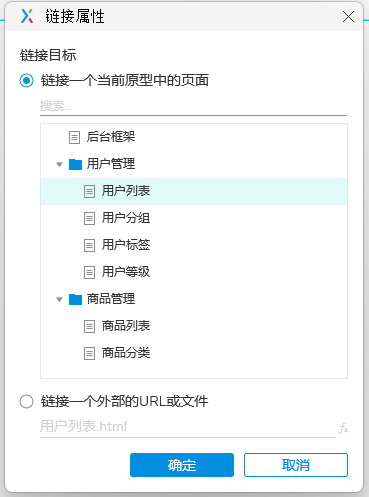Choose the 商品列表 page
This screenshot has height=497, width=369.
point(194,326)
